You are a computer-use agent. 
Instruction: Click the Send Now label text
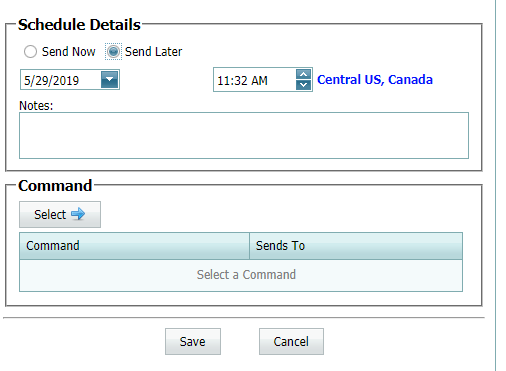click(x=69, y=52)
